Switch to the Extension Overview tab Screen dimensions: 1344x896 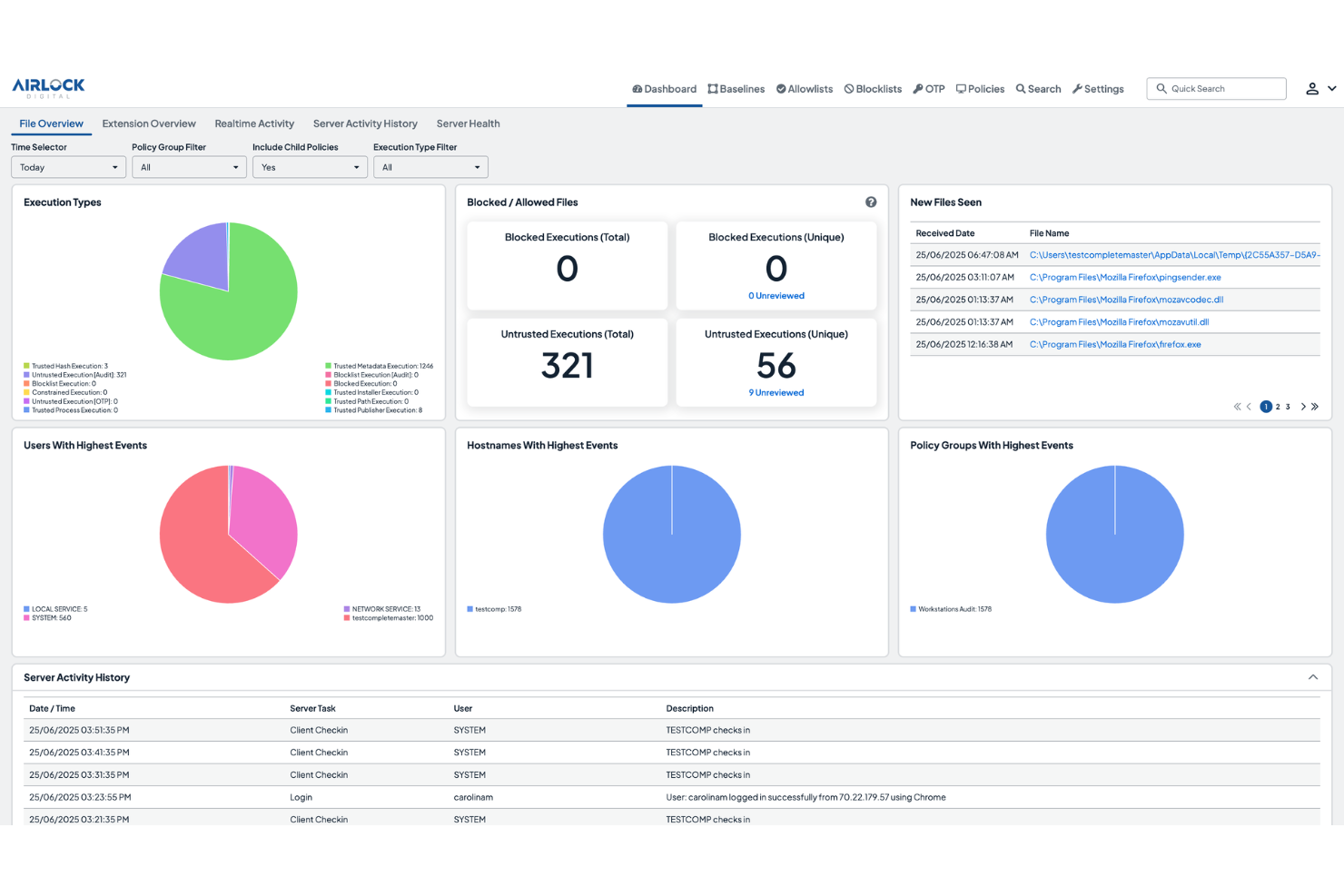[x=148, y=123]
